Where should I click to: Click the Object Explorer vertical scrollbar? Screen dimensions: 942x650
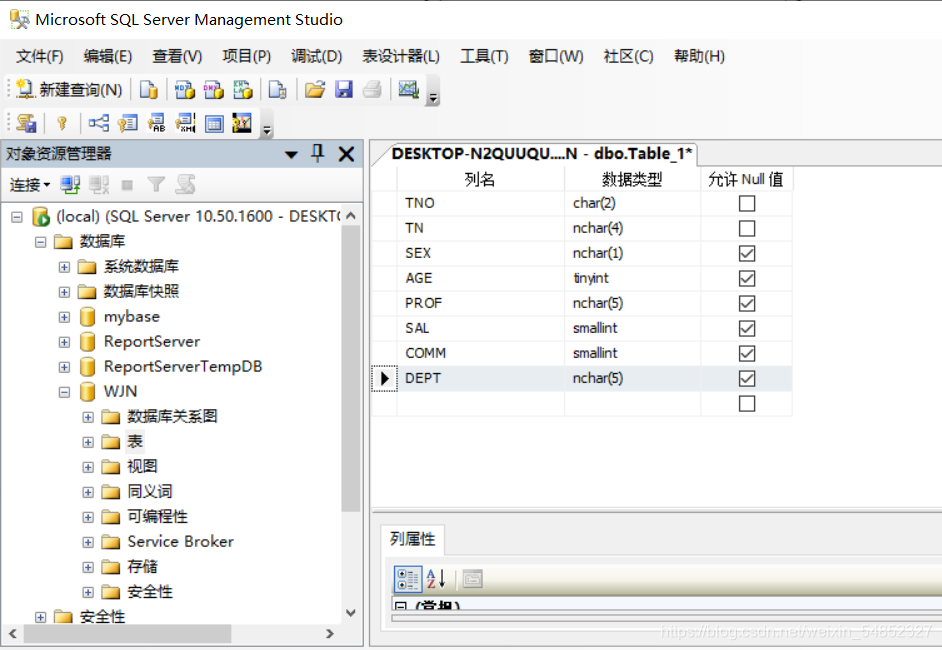coord(351,369)
